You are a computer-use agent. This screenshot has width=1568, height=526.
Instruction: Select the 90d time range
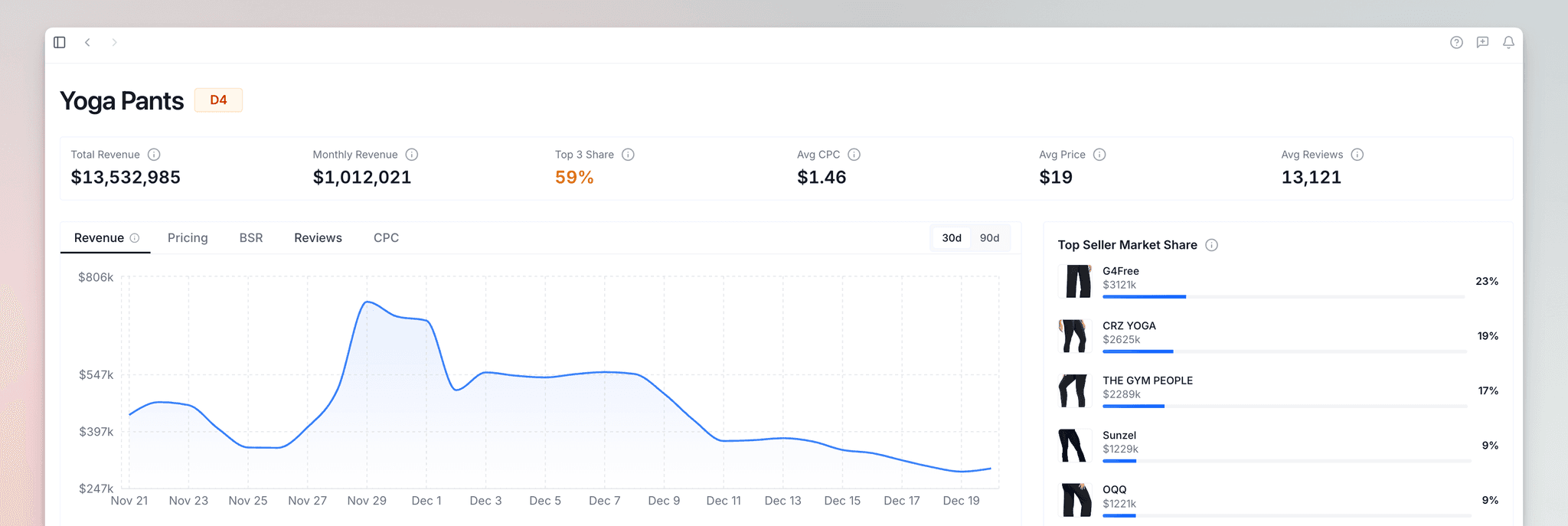pyautogui.click(x=990, y=238)
